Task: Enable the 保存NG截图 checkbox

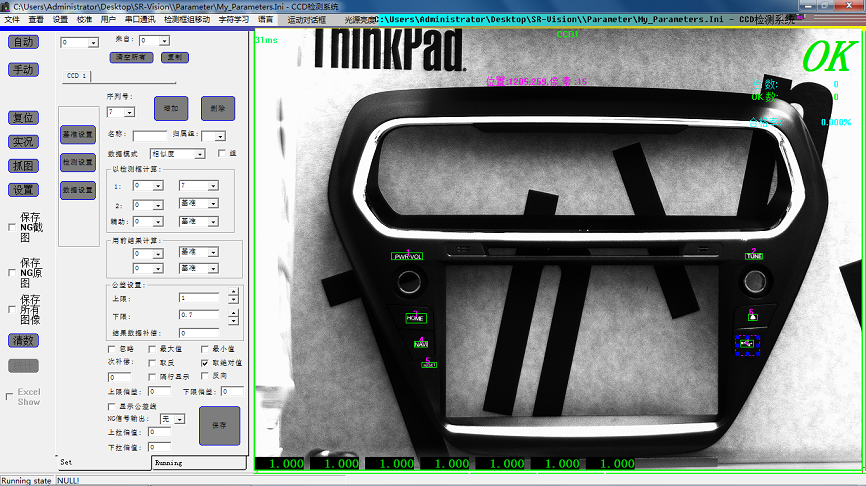Action: 11,227
